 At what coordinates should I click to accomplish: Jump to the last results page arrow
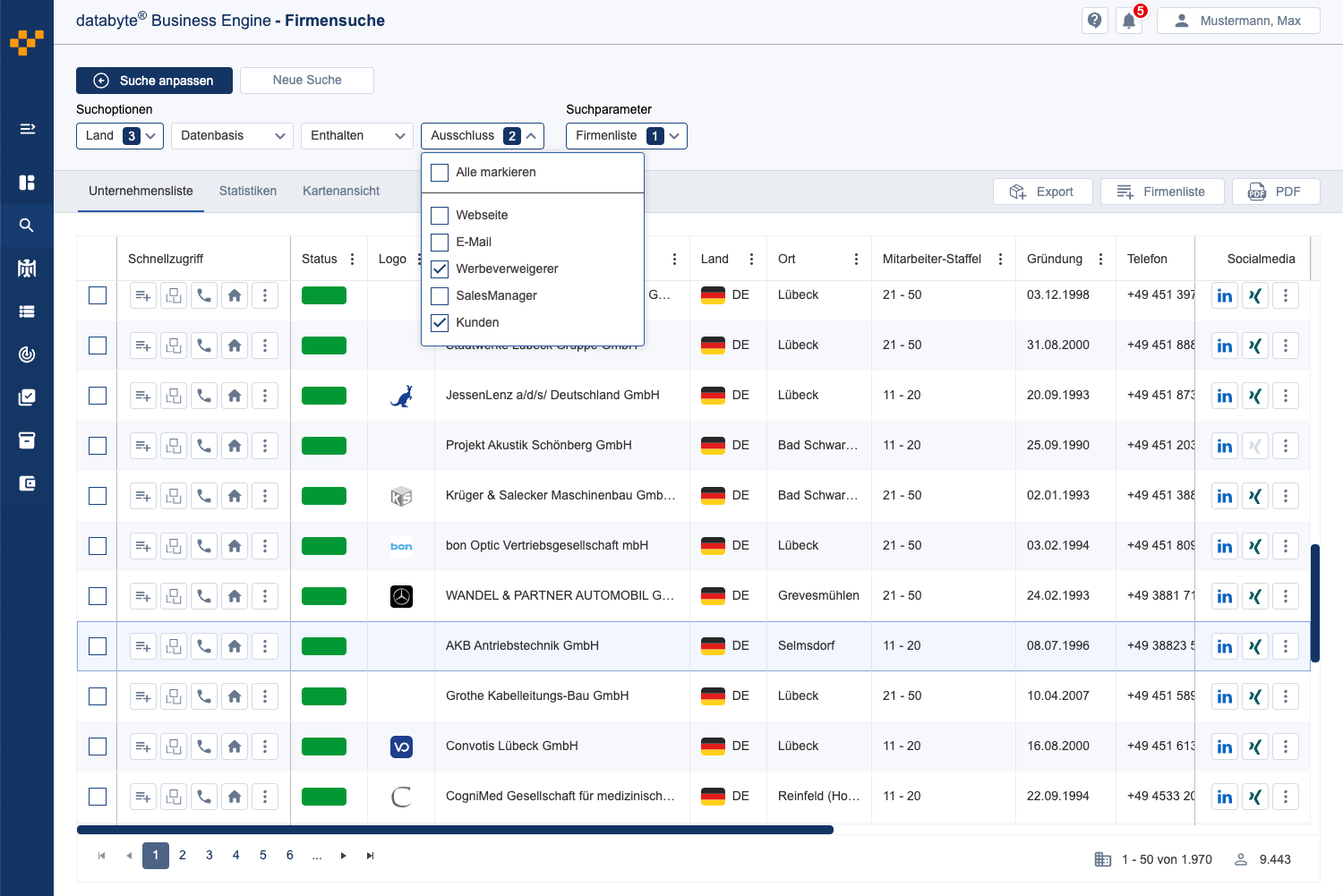point(371,856)
